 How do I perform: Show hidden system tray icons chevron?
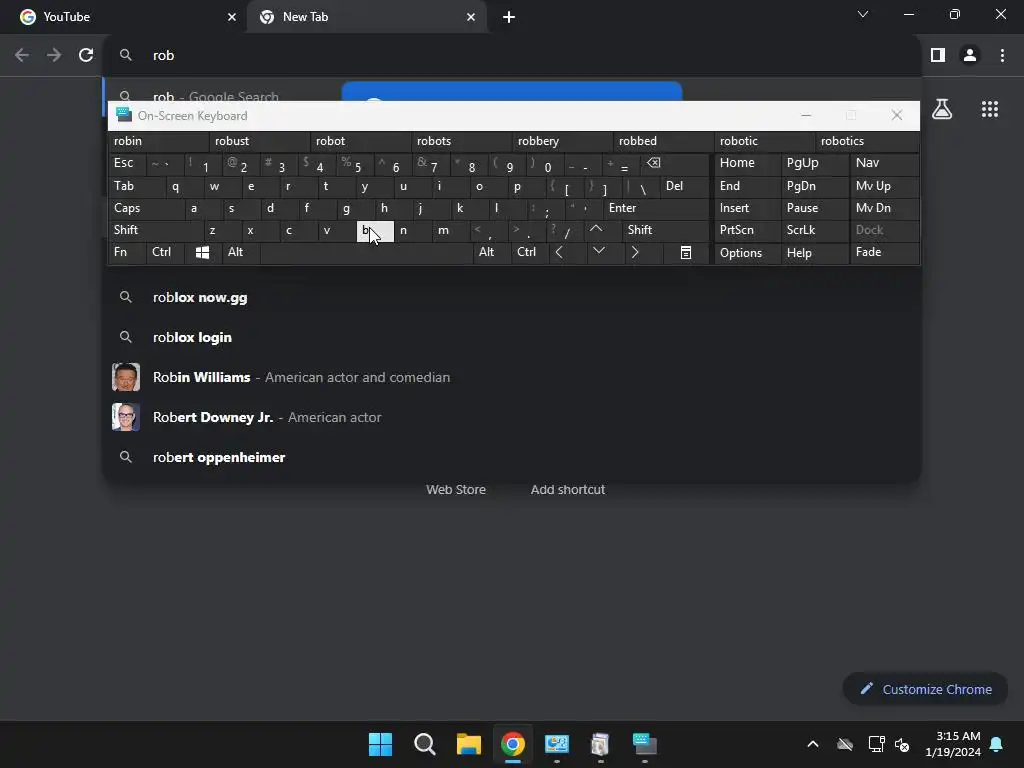pyautogui.click(x=812, y=744)
